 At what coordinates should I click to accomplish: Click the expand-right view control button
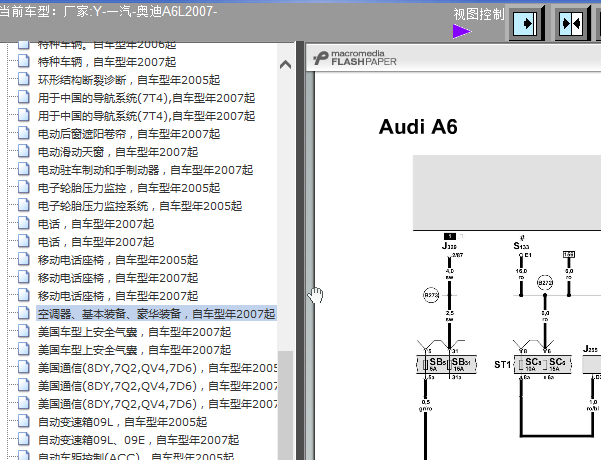pyautogui.click(x=525, y=24)
